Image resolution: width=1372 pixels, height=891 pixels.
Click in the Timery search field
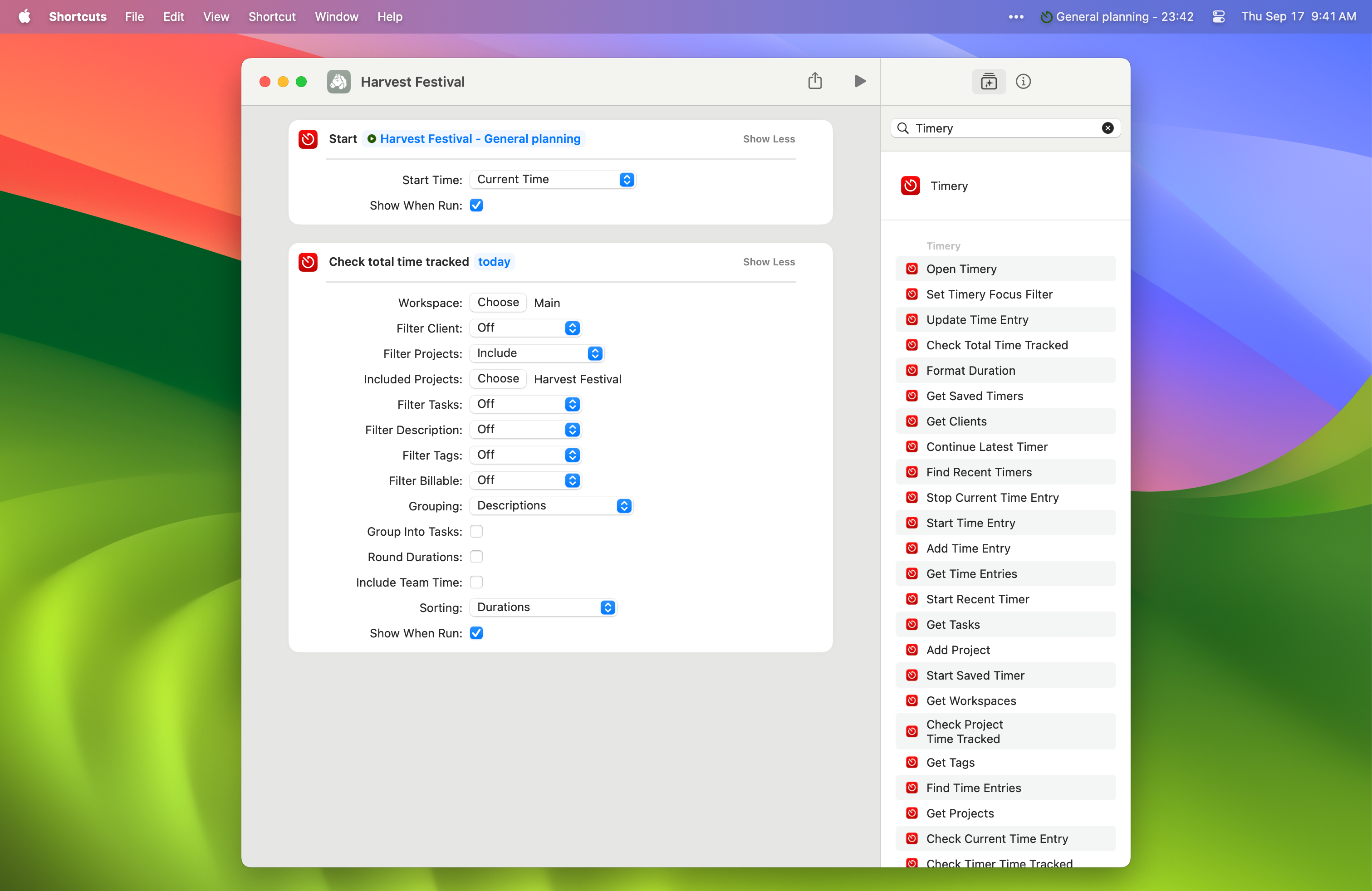(x=1005, y=128)
